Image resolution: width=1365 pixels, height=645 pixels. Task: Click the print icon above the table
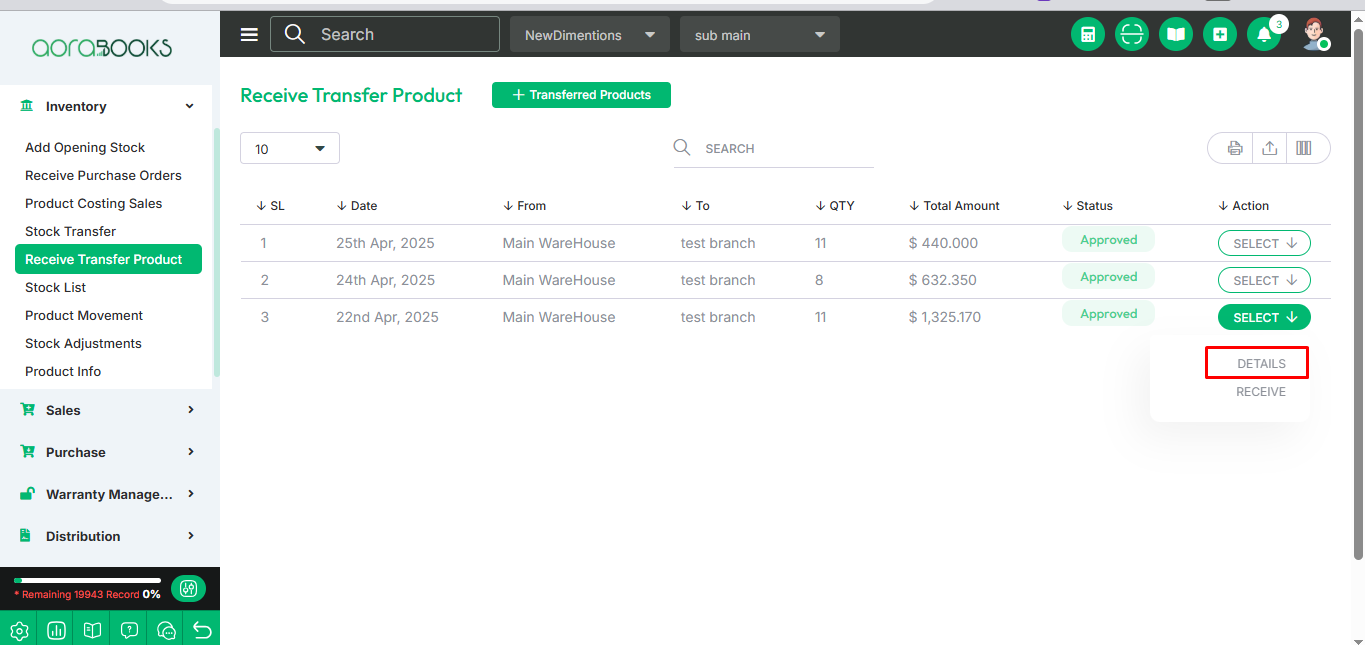coord(1235,148)
